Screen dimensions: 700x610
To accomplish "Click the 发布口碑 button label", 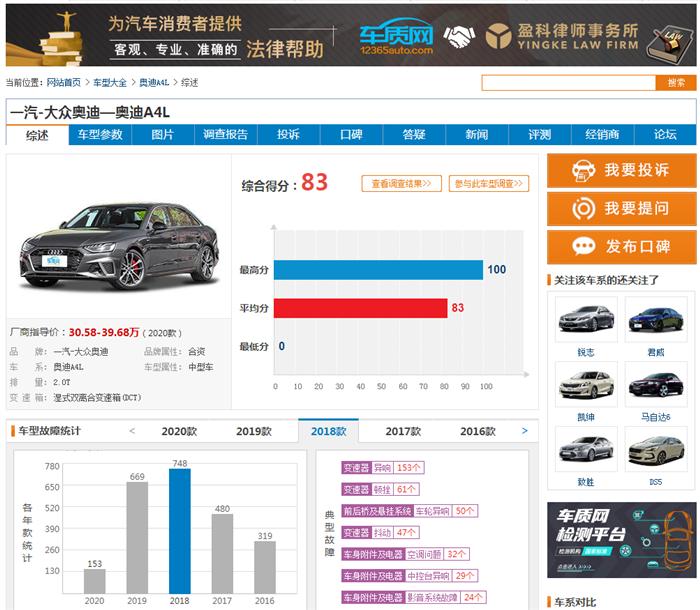I will click(638, 247).
